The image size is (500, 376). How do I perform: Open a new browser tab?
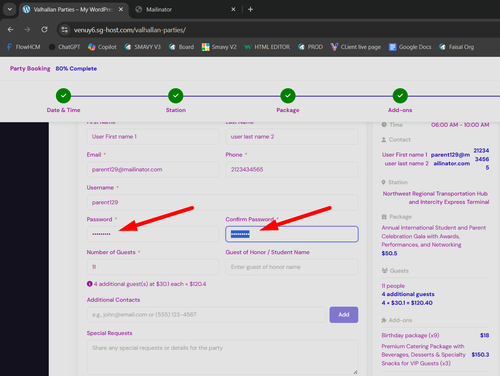click(x=250, y=9)
